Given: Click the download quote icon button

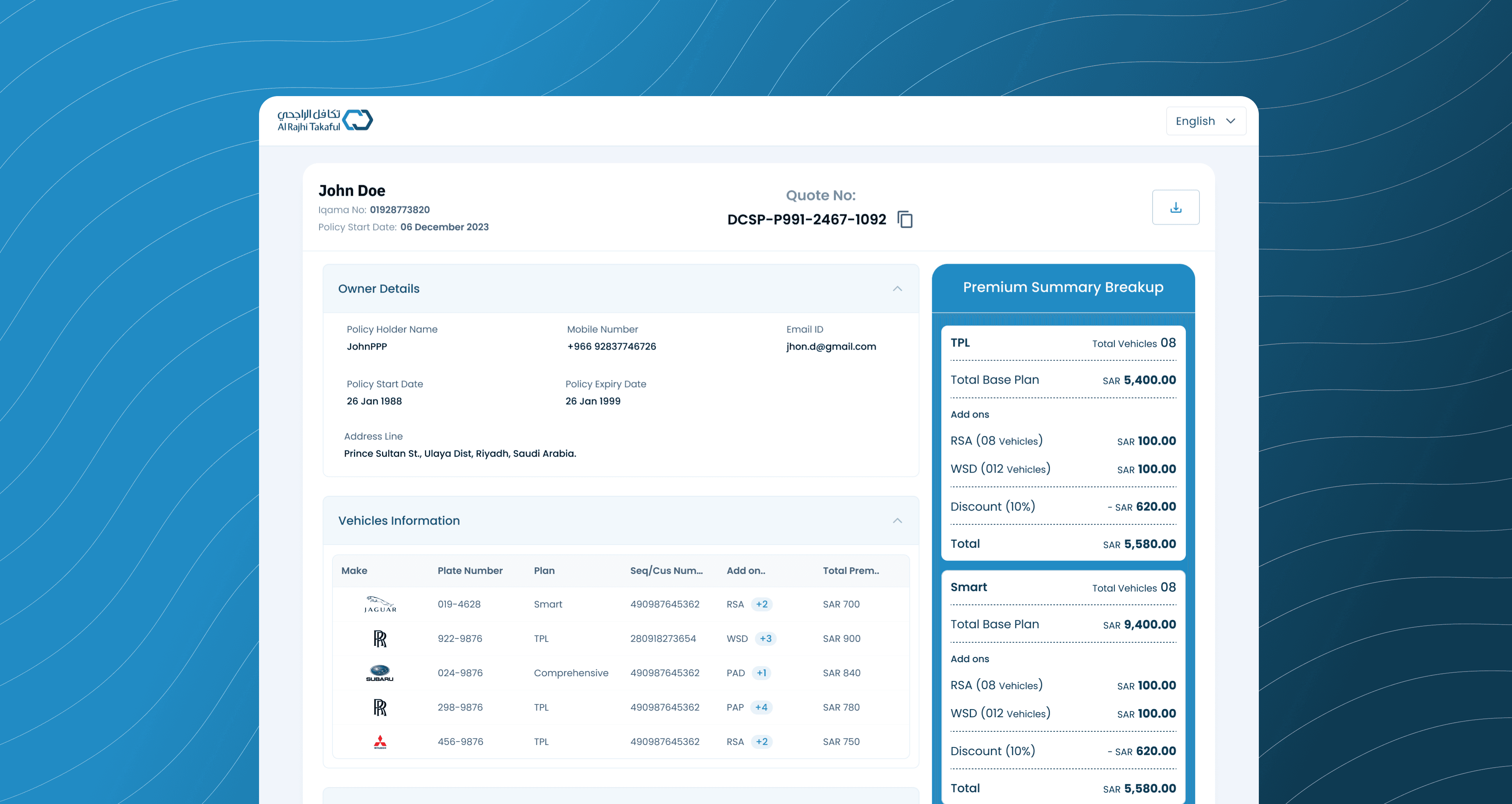Looking at the screenshot, I should [x=1175, y=207].
